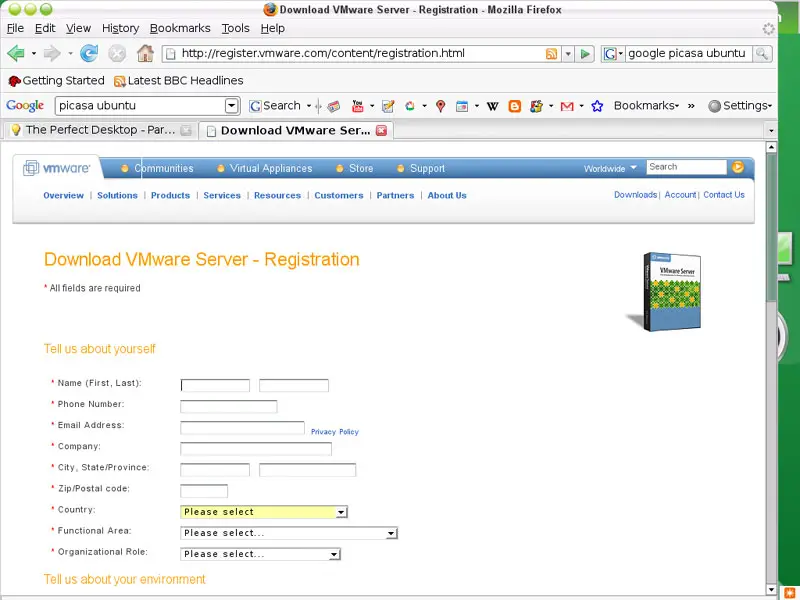
Task: Click the Zip/Postal code field
Action: pyautogui.click(x=204, y=491)
